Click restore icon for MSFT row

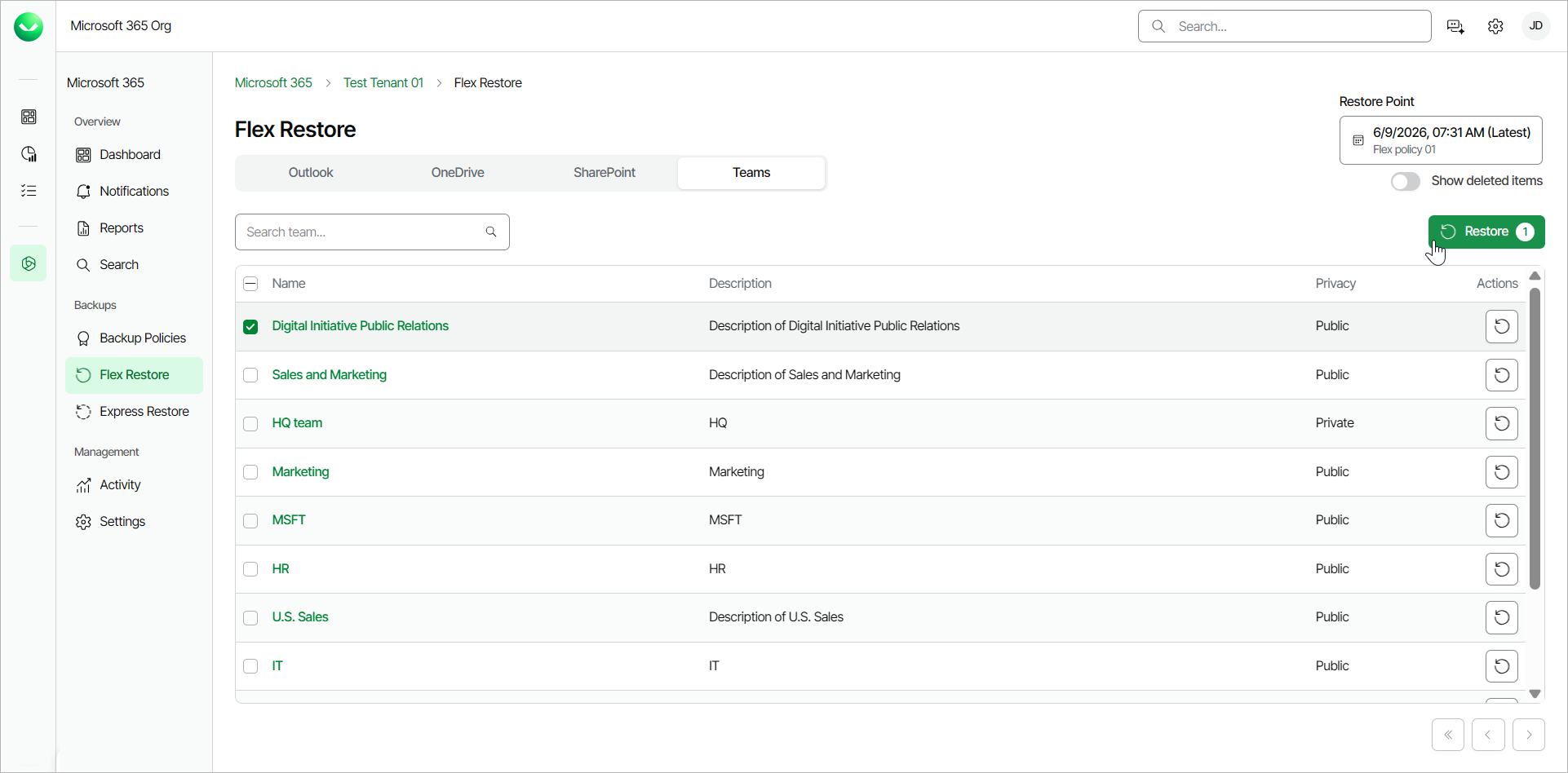click(1501, 520)
